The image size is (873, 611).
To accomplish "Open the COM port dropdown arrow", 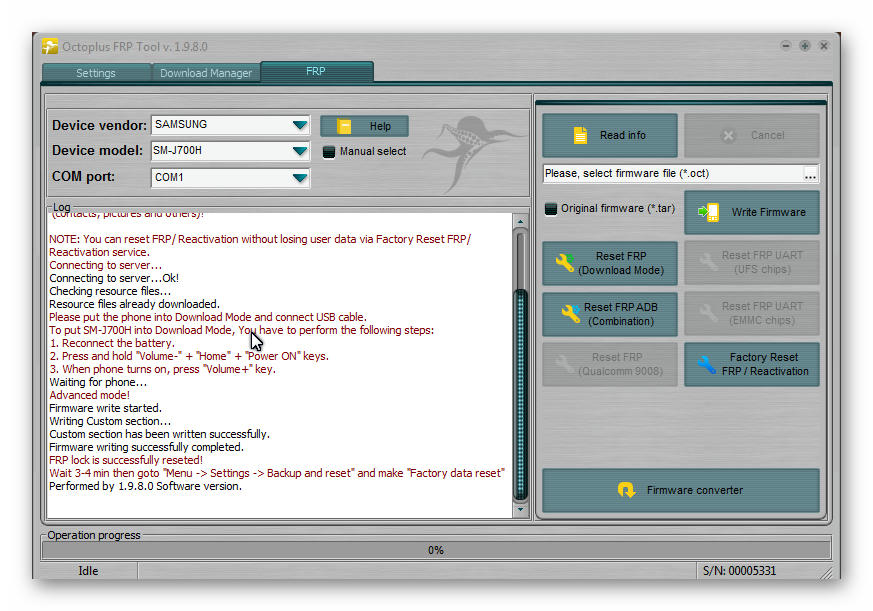I will tap(300, 178).
